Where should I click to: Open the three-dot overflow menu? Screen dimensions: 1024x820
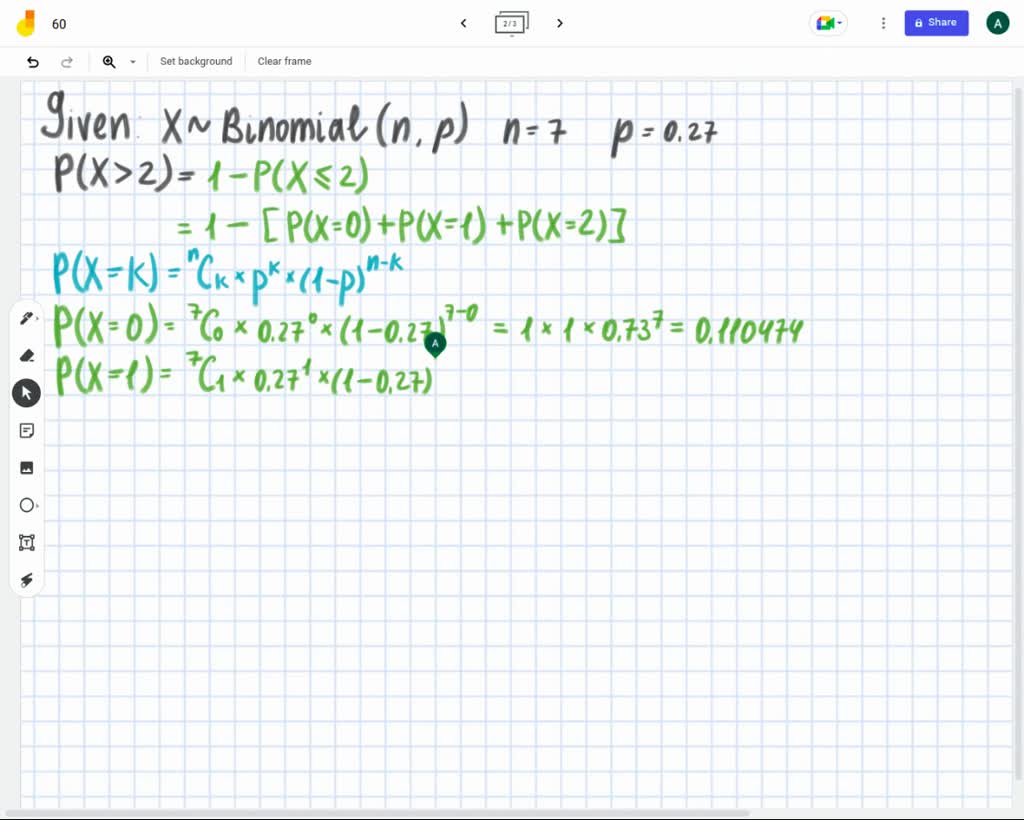pyautogui.click(x=883, y=22)
